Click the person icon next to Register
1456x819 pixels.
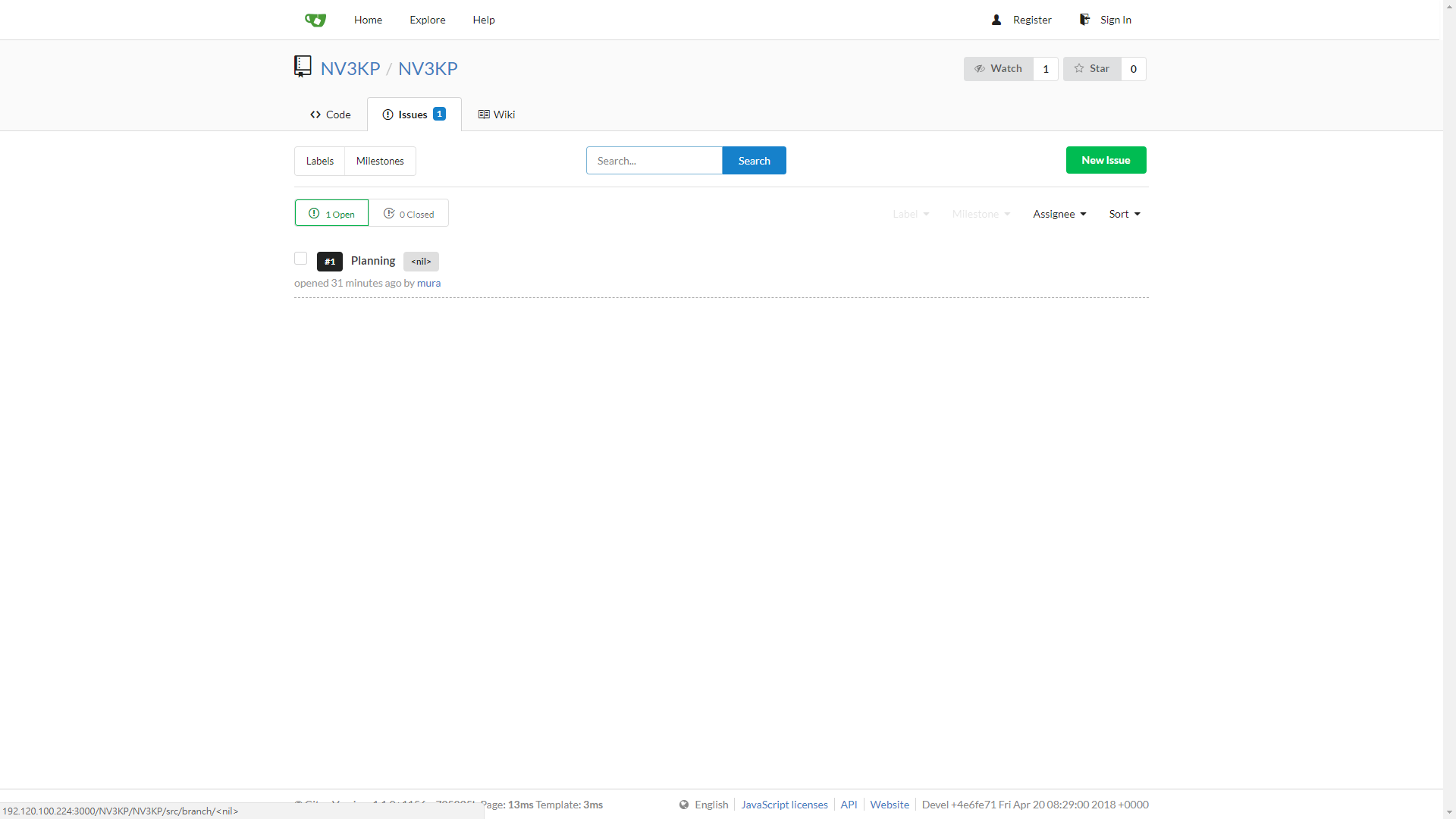997,20
